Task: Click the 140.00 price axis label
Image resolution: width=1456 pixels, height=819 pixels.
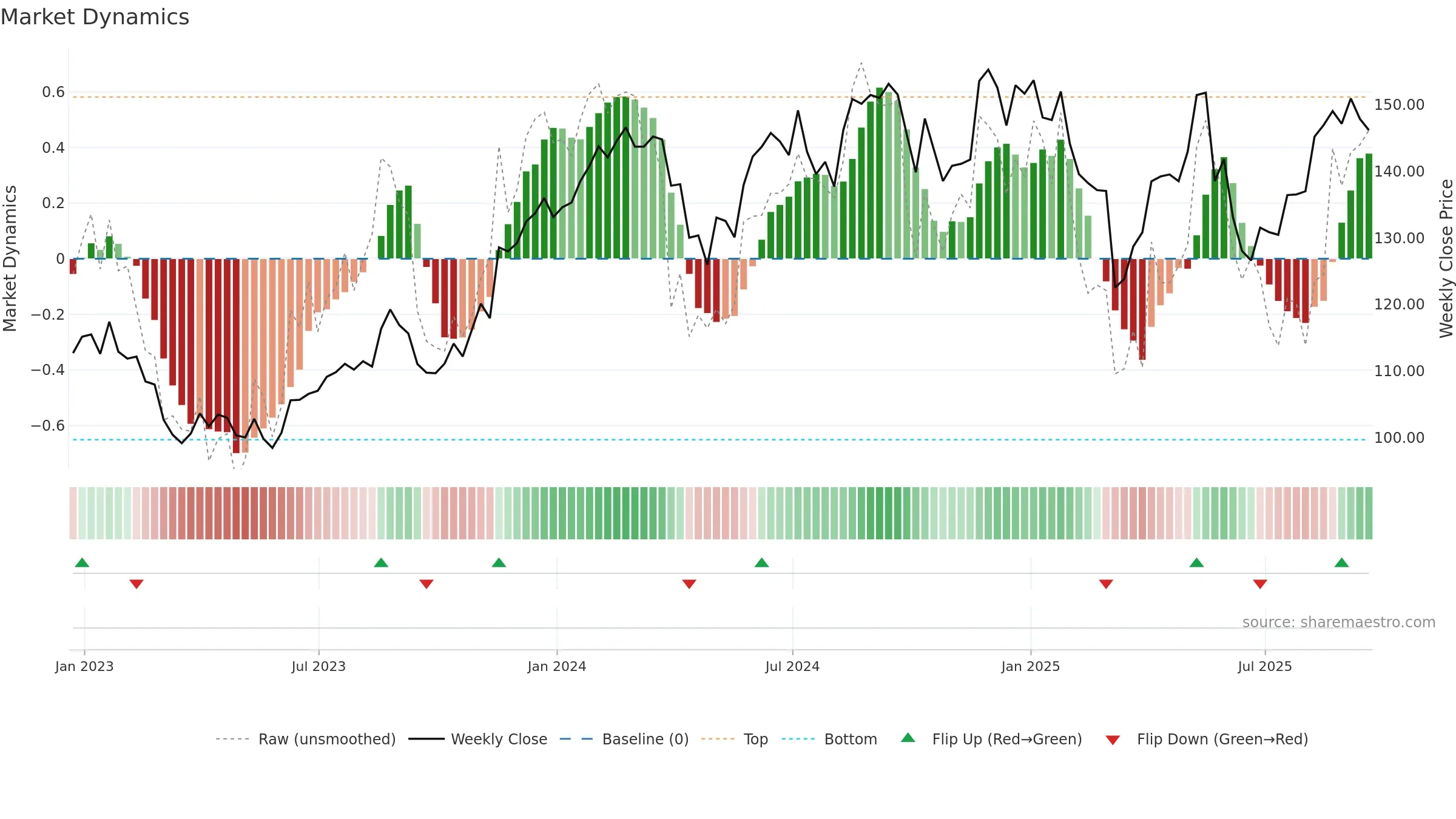Action: [x=1399, y=172]
